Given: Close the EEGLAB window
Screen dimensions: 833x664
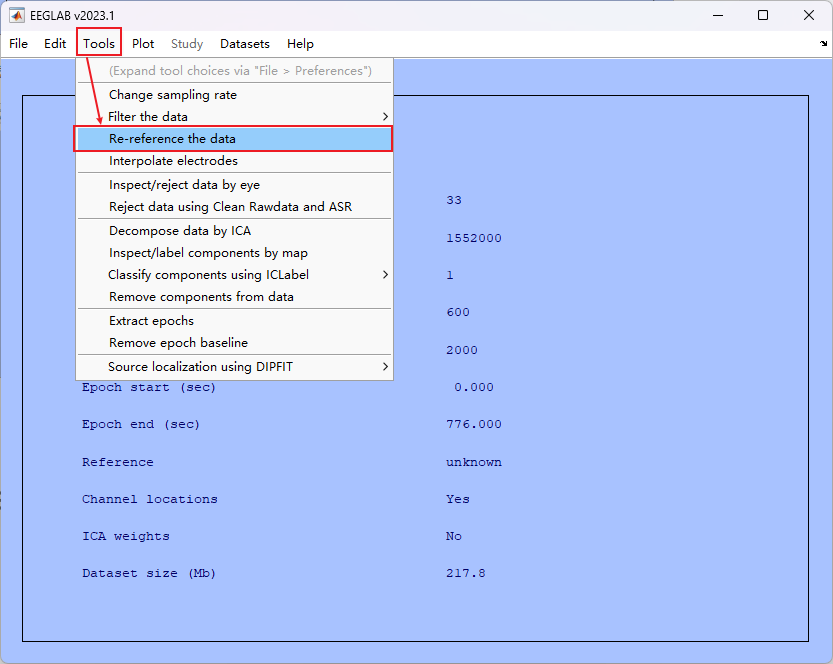Looking at the screenshot, I should (x=809, y=15).
